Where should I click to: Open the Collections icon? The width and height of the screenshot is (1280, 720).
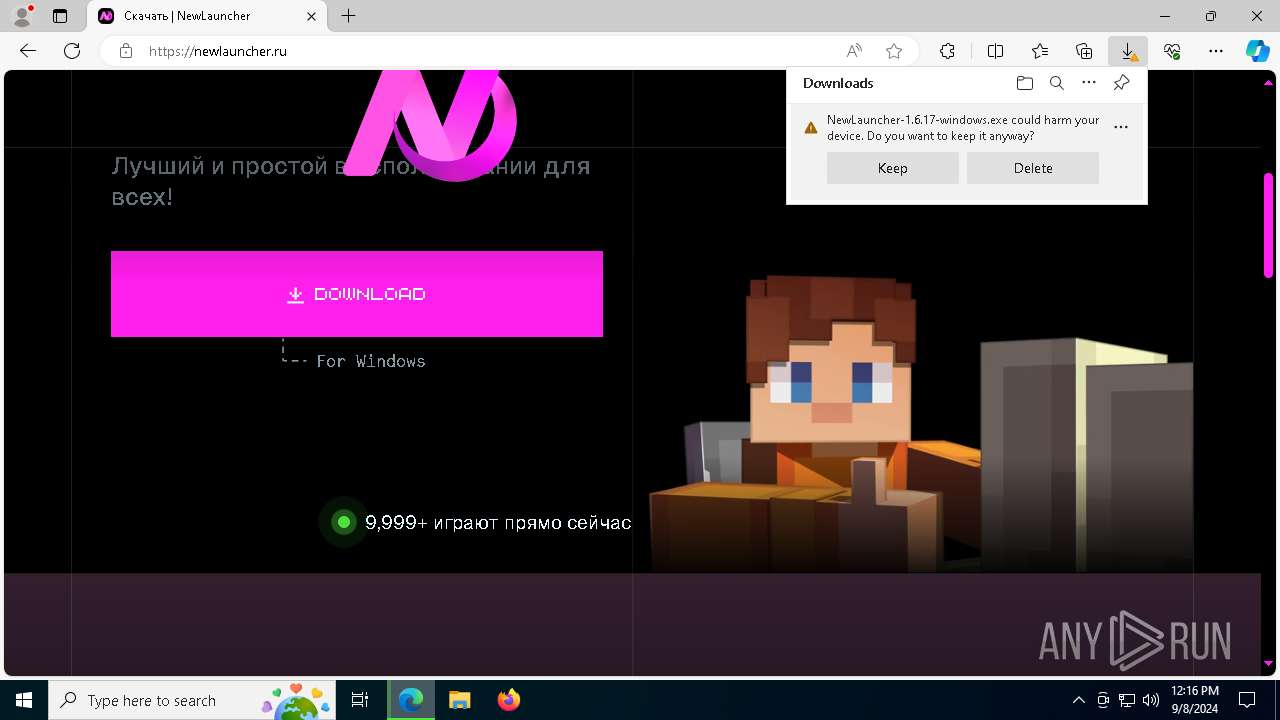(x=1084, y=51)
